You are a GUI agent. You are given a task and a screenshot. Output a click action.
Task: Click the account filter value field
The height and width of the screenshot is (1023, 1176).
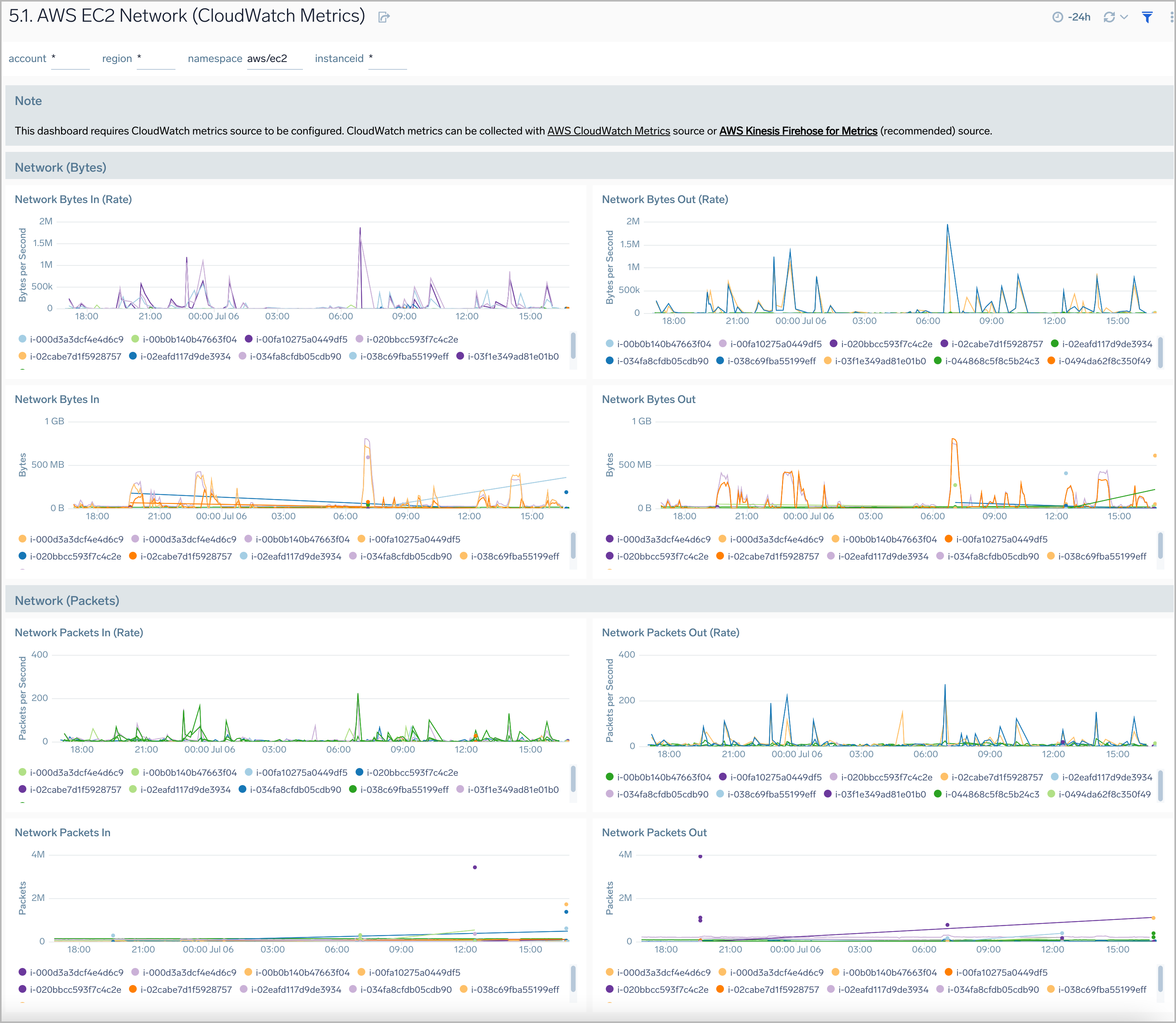click(70, 59)
